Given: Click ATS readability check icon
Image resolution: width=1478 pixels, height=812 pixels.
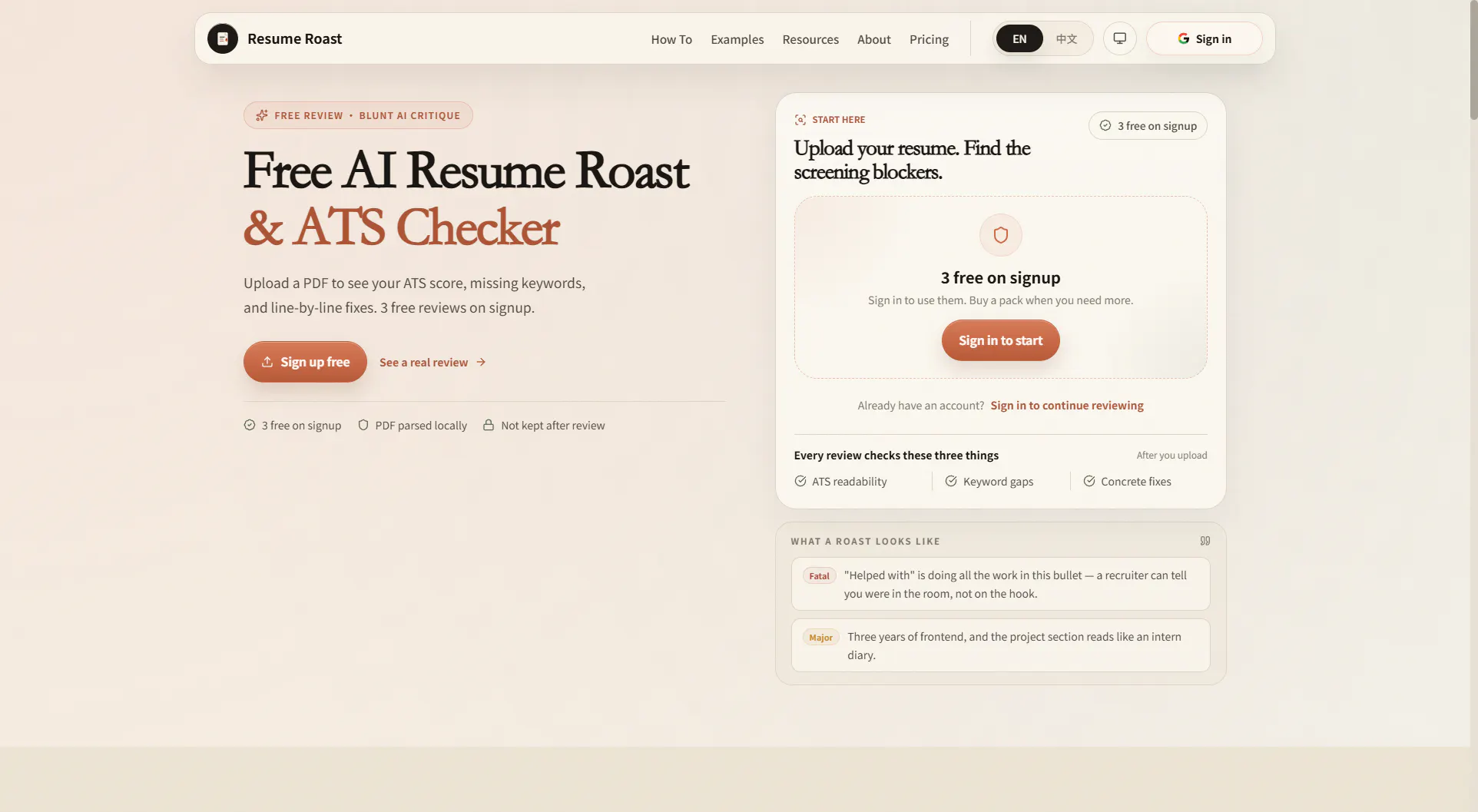Looking at the screenshot, I should point(800,481).
